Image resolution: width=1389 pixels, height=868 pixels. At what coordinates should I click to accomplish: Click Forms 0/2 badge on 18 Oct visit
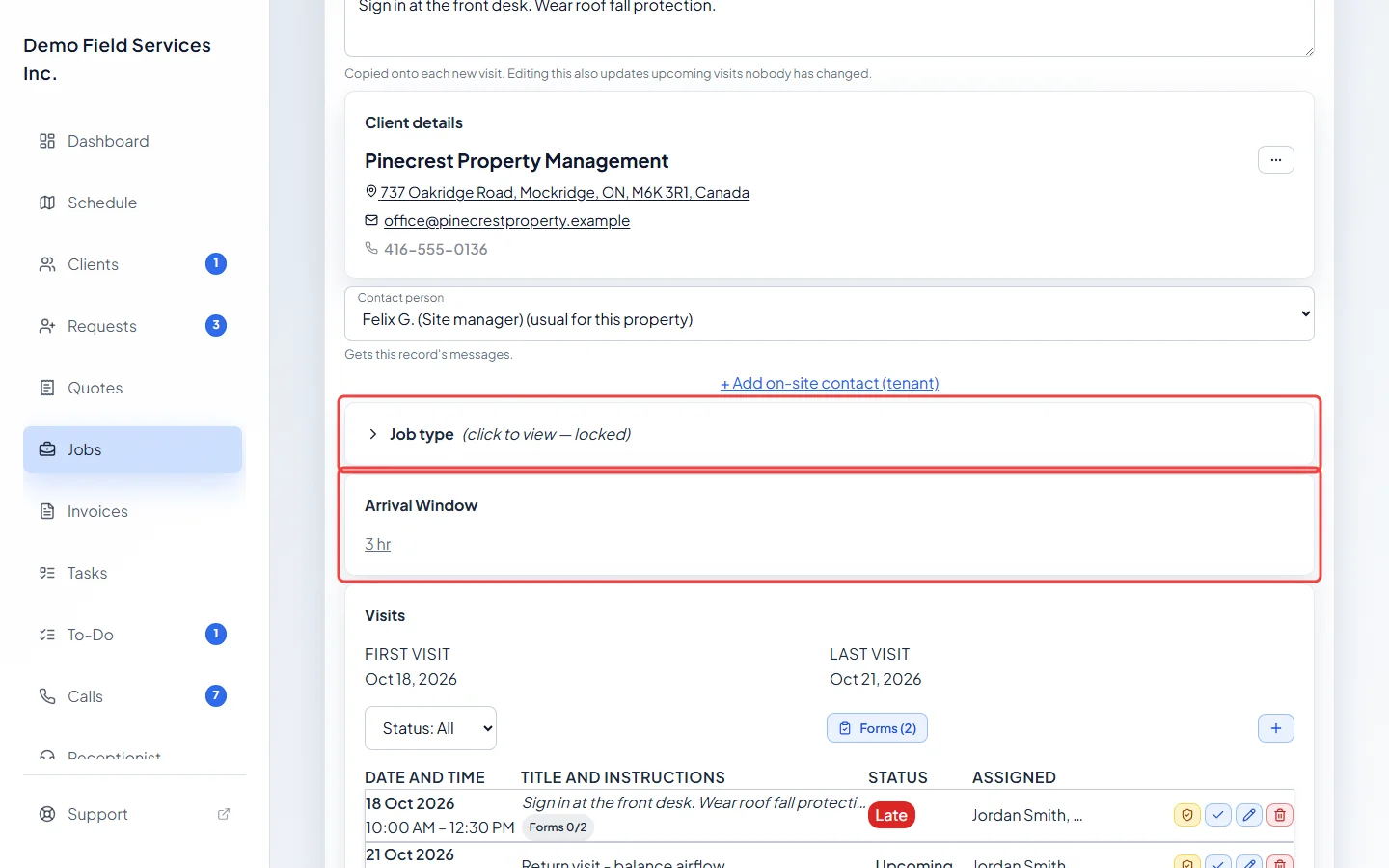point(558,827)
